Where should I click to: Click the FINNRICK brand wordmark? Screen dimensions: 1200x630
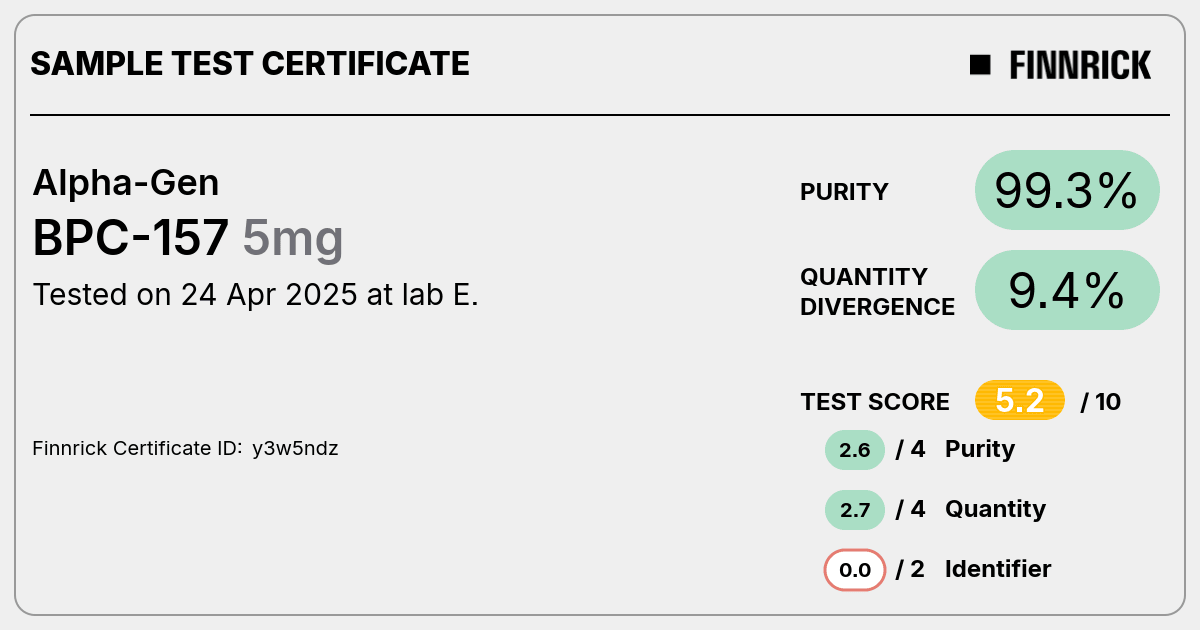click(x=1080, y=65)
